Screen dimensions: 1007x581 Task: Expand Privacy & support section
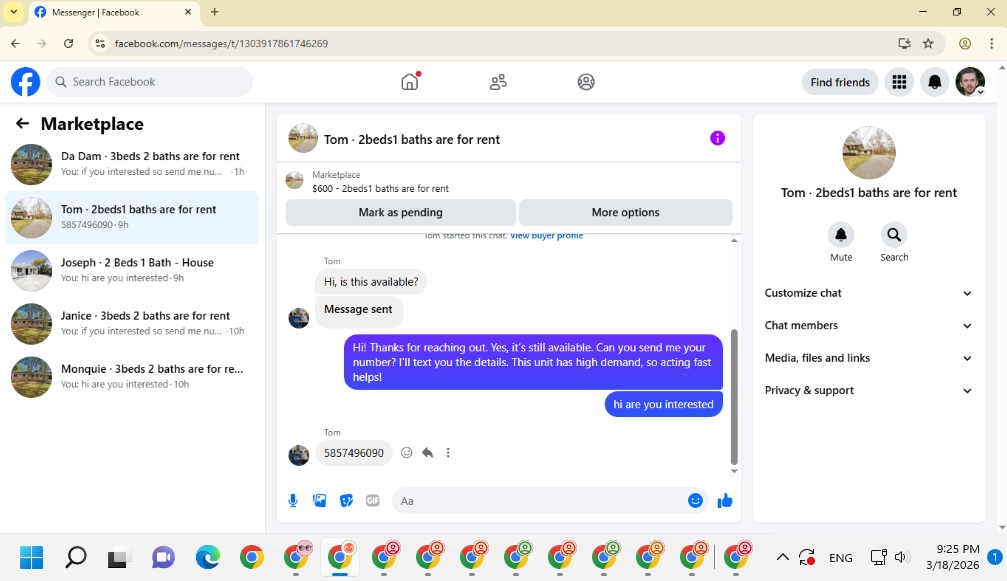pos(868,390)
